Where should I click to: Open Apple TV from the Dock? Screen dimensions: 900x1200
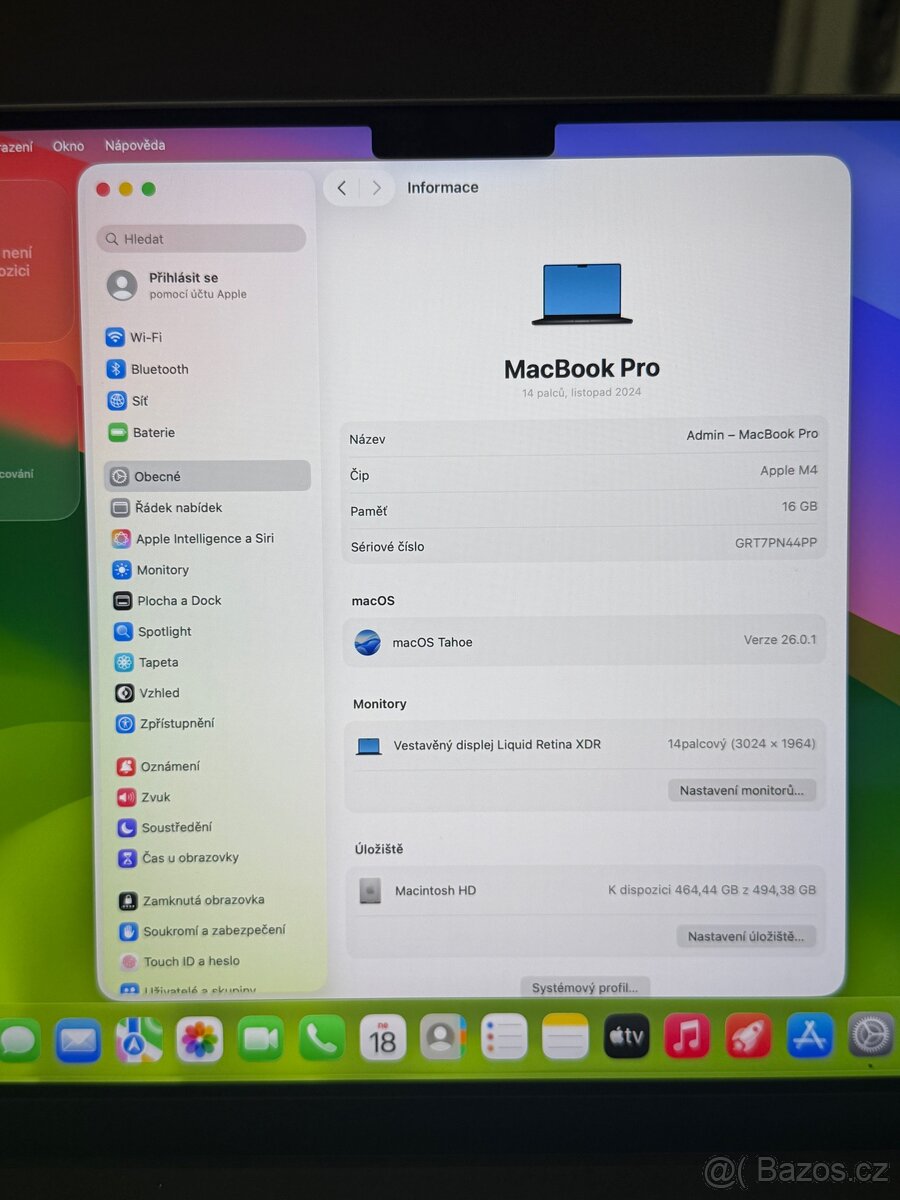[x=627, y=1037]
